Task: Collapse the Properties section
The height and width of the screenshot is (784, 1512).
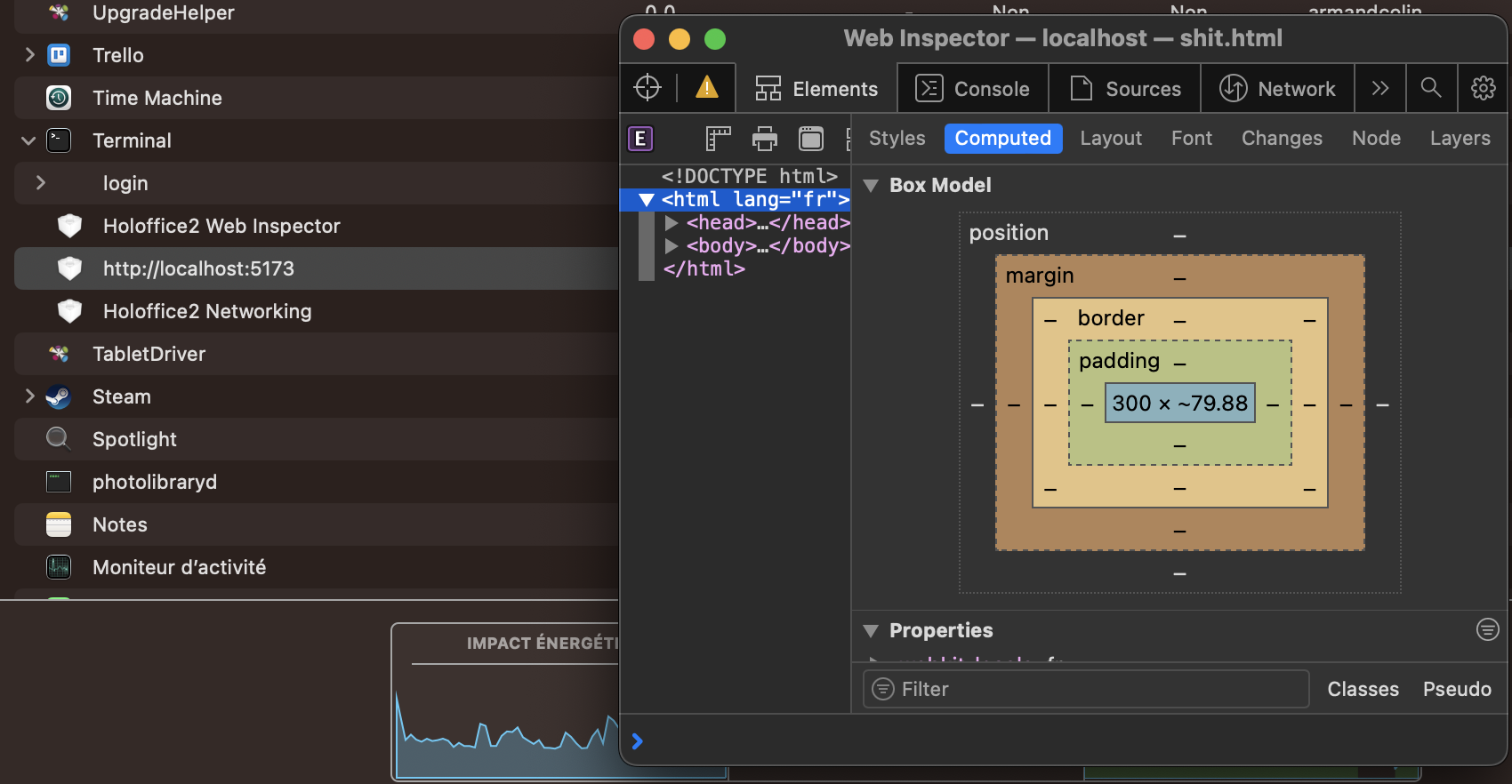Action: [x=871, y=631]
